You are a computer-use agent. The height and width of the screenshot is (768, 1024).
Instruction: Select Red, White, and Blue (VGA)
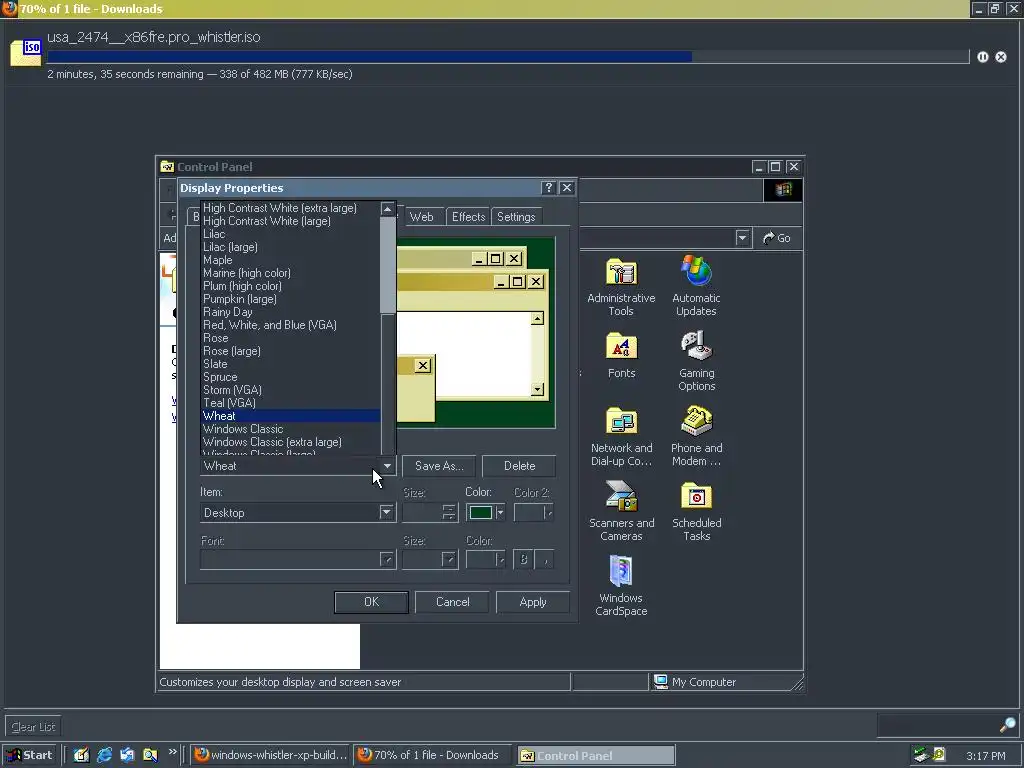point(290,325)
